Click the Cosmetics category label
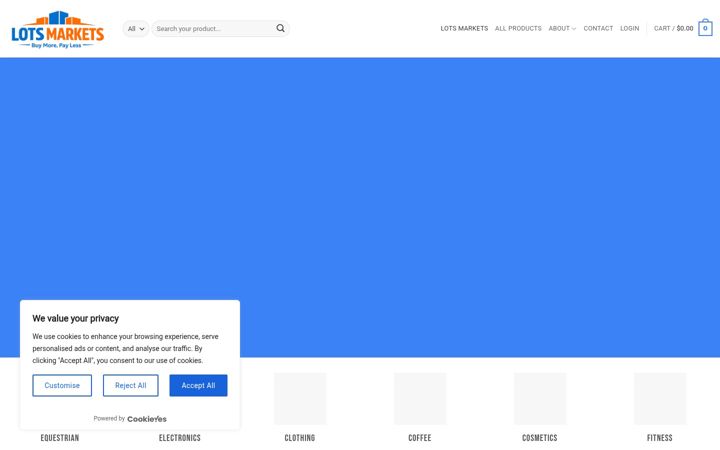The height and width of the screenshot is (450, 720). click(540, 438)
